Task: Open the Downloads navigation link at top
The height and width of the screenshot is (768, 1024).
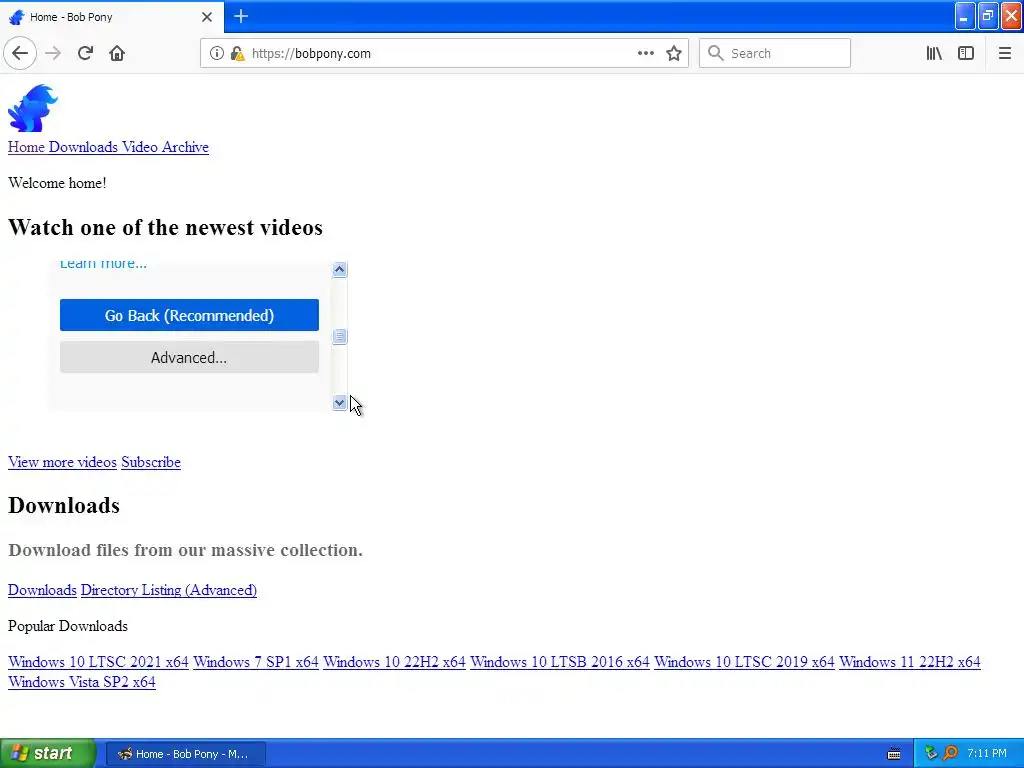Action: pyautogui.click(x=83, y=147)
